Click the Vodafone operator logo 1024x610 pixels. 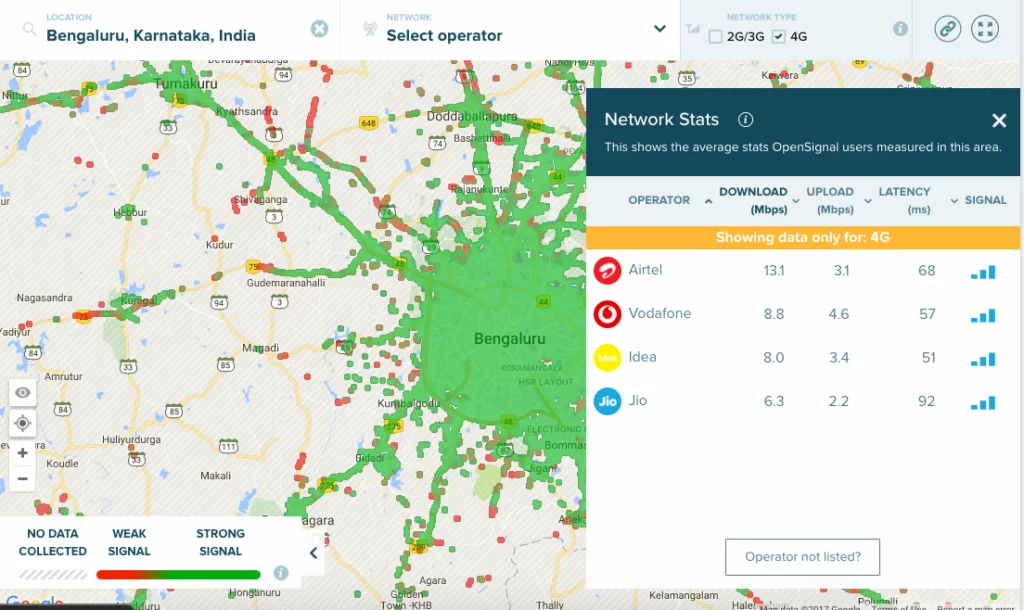point(607,314)
